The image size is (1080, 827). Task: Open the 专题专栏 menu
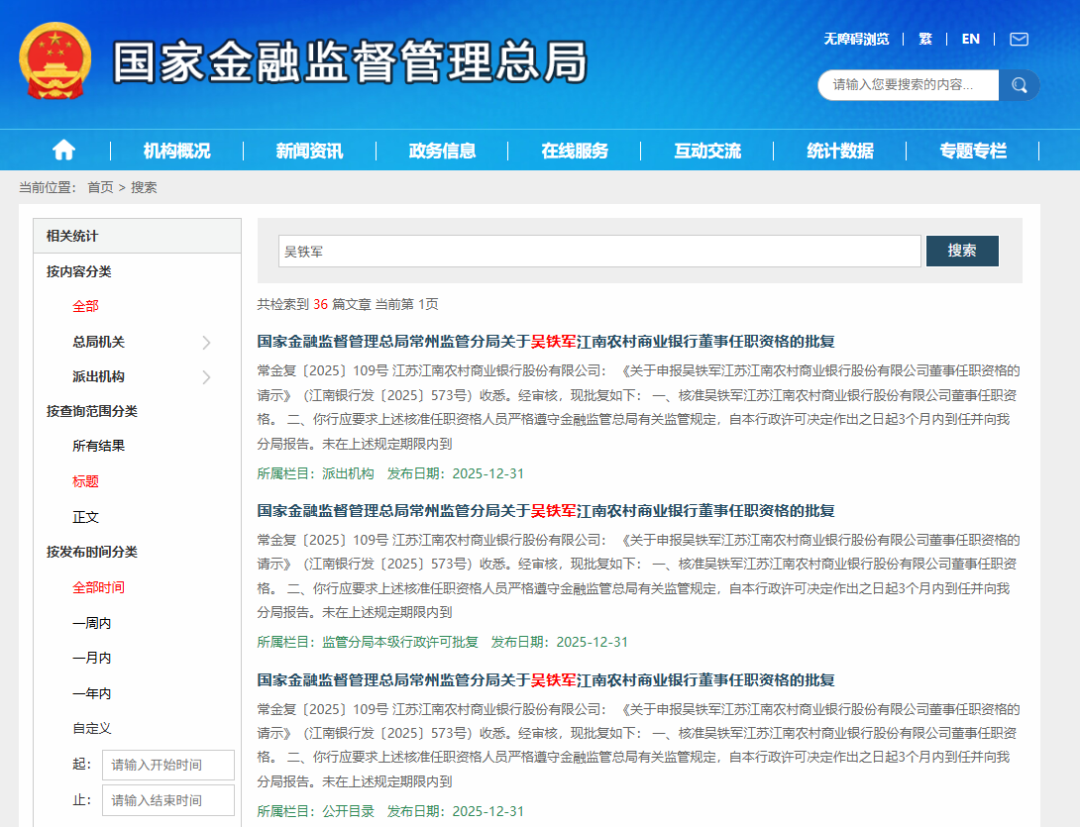(x=973, y=151)
